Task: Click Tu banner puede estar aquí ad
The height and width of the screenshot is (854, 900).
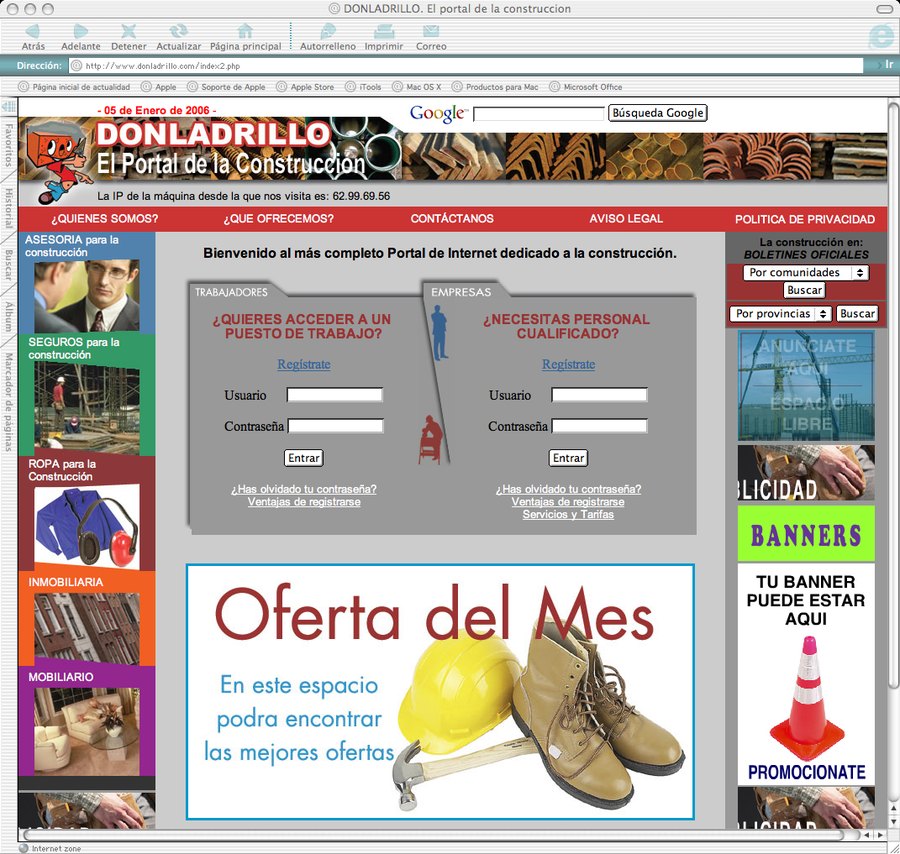Action: 806,674
